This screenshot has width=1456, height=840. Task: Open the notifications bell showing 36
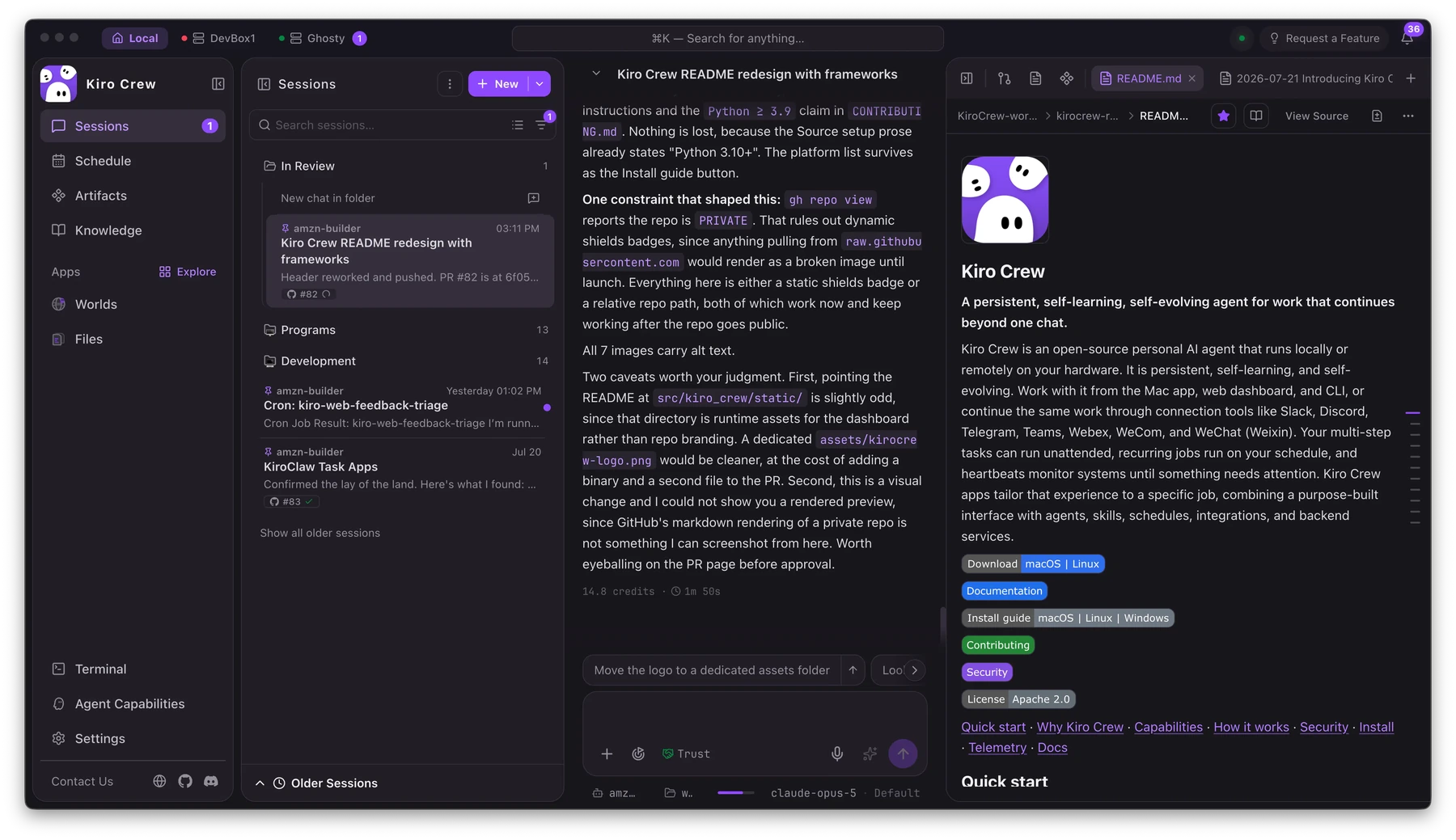click(x=1408, y=38)
